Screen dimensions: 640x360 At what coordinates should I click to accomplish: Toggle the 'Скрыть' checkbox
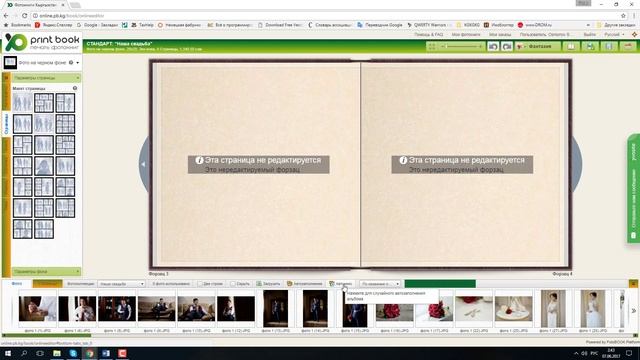point(232,284)
